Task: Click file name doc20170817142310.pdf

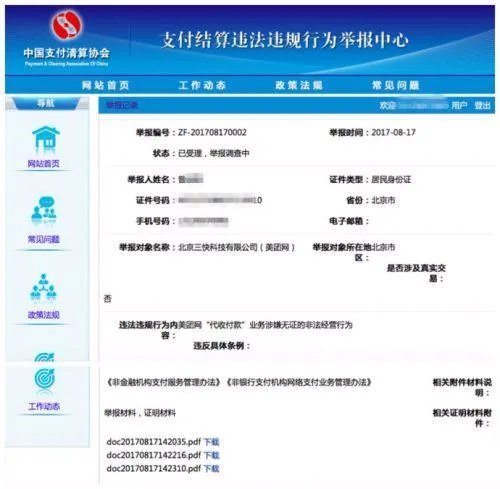Action: pos(154,469)
